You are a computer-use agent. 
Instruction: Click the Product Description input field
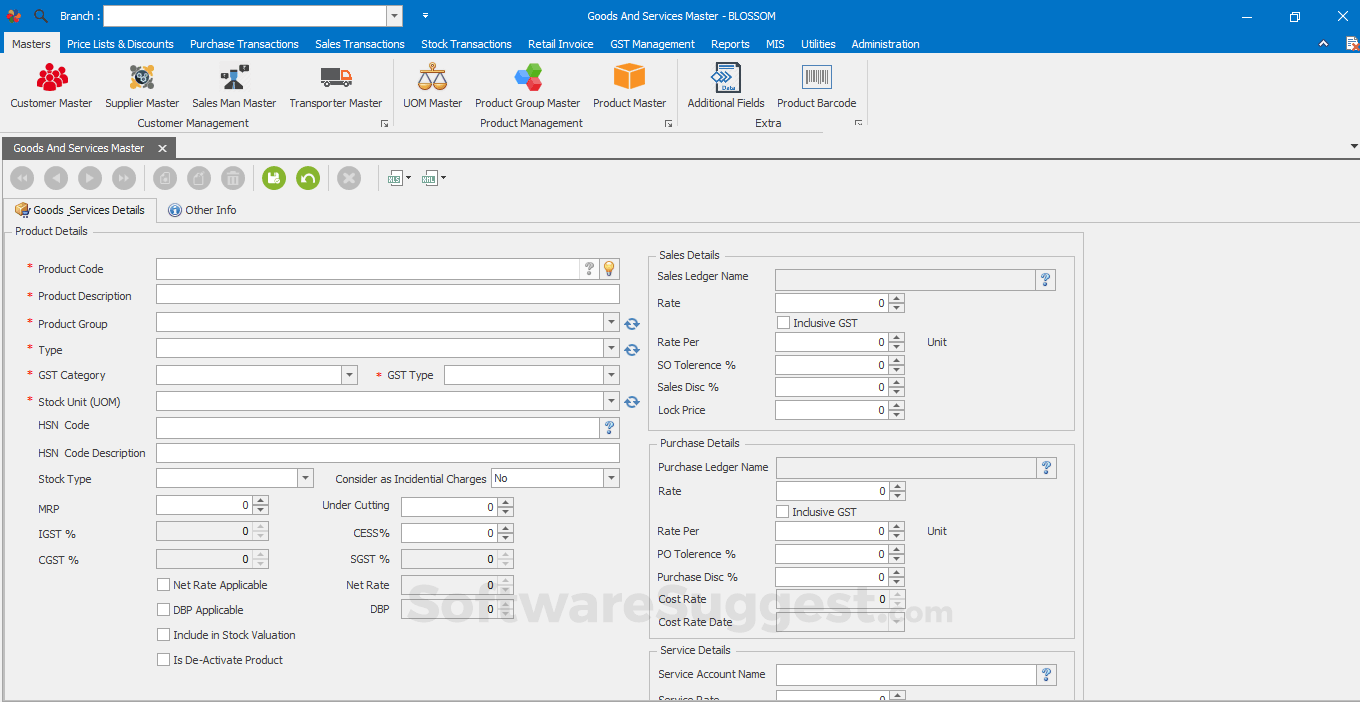[387, 294]
